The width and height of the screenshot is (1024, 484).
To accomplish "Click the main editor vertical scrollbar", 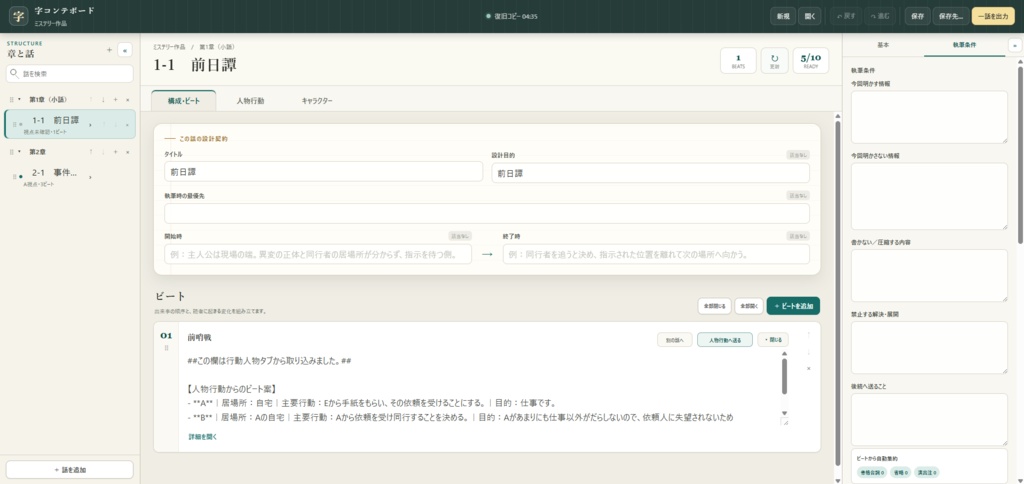I will [838, 291].
